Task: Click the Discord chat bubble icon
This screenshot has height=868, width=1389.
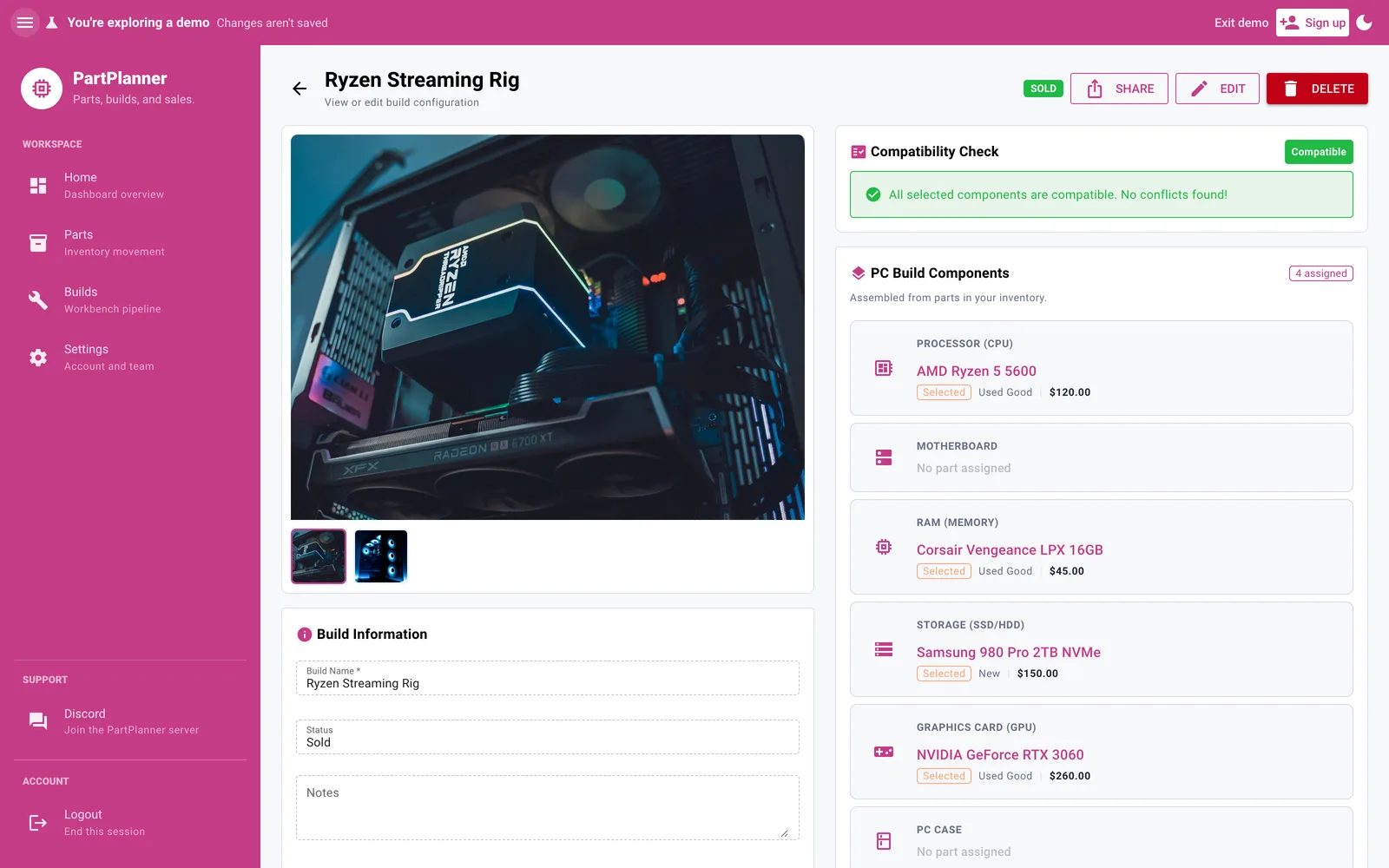Action: click(x=38, y=721)
